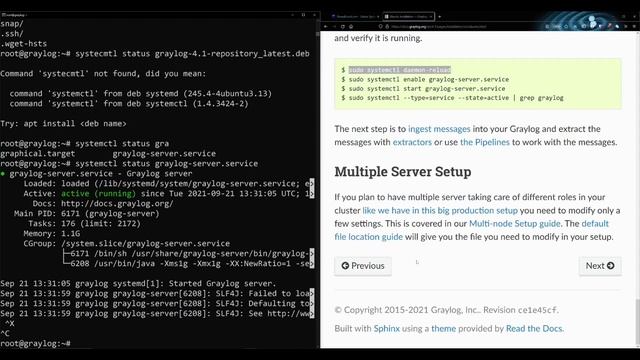Screen dimensions: 640x360
Task: Go forward in the browser
Action: [x=334, y=27]
